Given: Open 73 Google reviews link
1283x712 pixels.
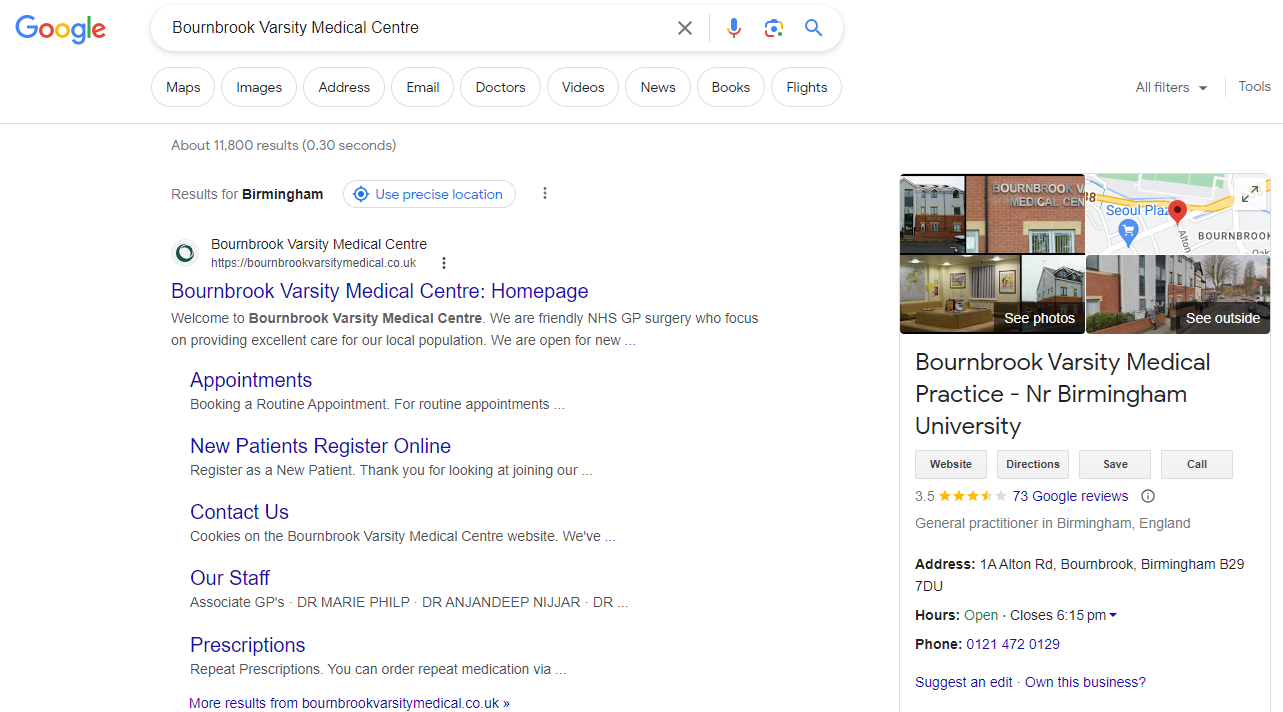Looking at the screenshot, I should tap(1070, 496).
